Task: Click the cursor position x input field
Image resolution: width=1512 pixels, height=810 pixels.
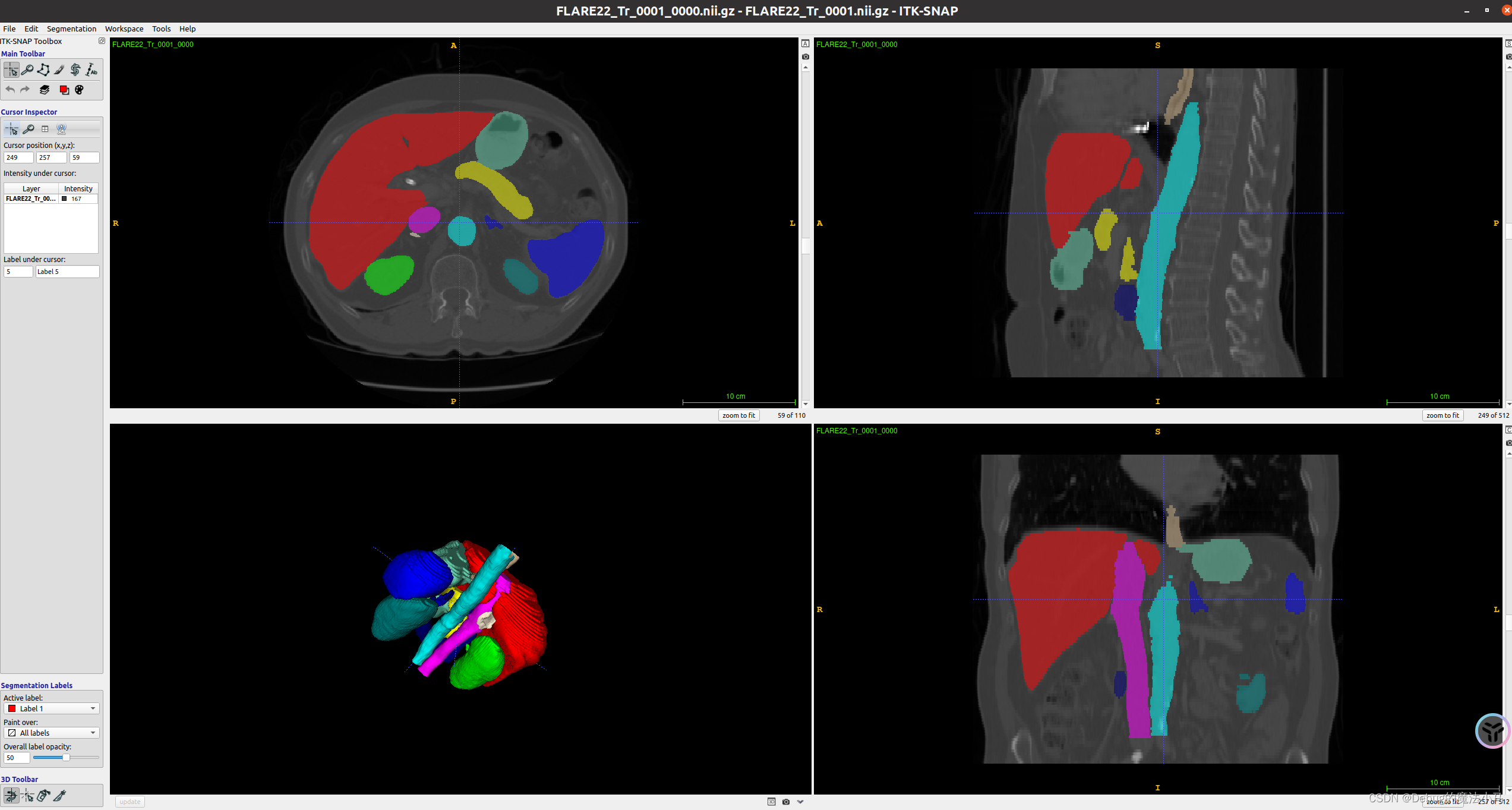Action: pos(18,157)
